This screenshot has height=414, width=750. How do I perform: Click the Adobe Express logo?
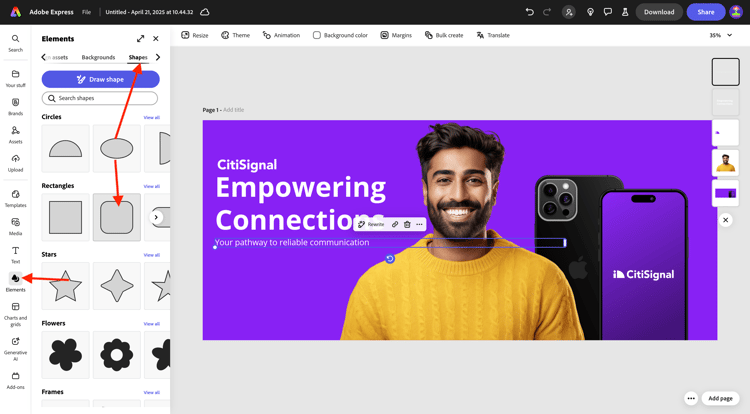click(x=16, y=12)
